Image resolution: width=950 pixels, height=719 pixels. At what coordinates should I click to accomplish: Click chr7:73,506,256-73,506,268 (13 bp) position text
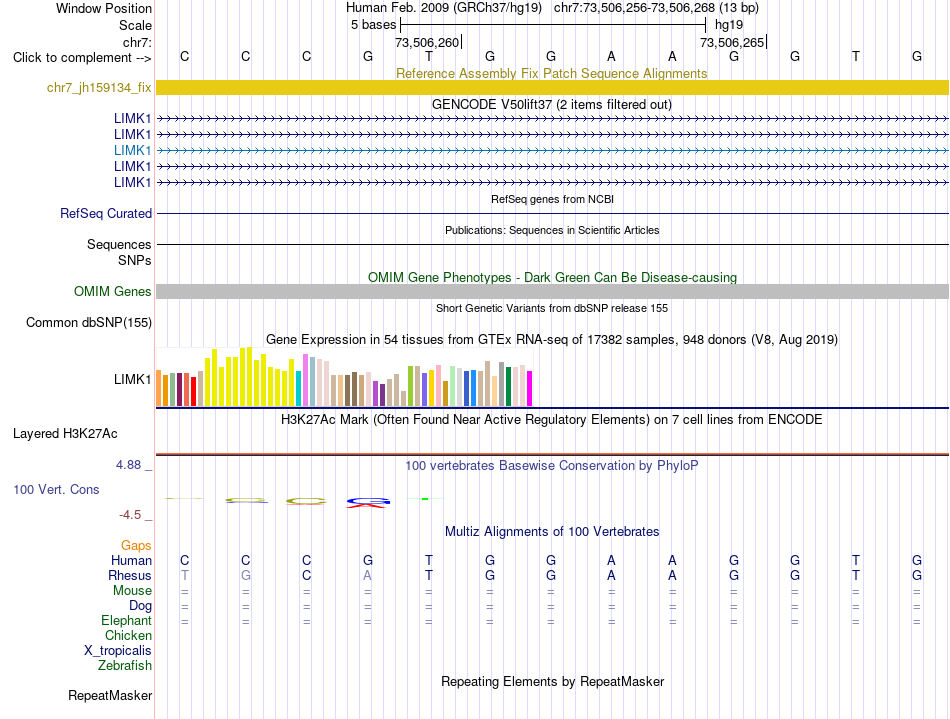pos(656,8)
